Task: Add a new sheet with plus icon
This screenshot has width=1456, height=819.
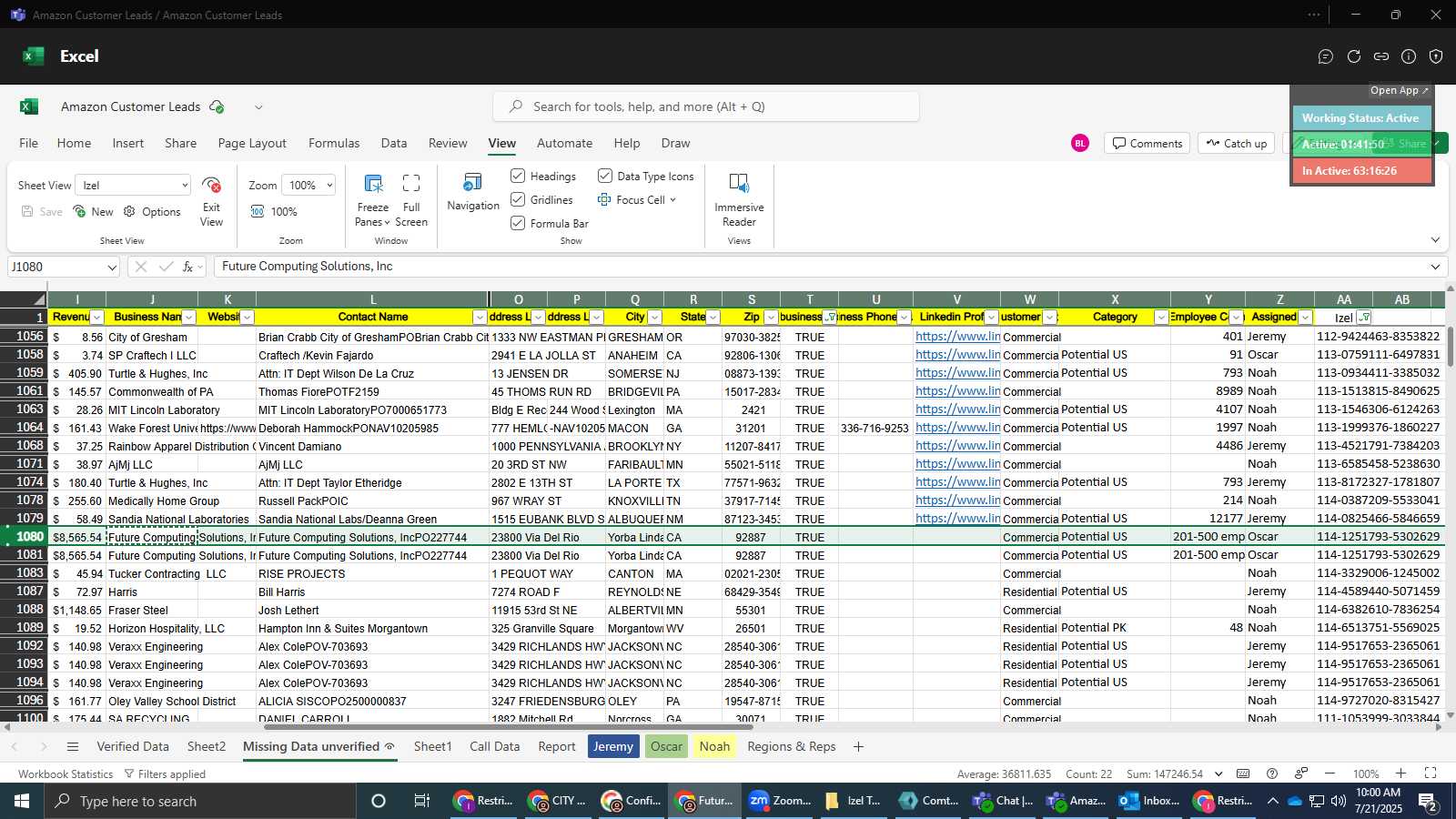Action: tap(858, 746)
